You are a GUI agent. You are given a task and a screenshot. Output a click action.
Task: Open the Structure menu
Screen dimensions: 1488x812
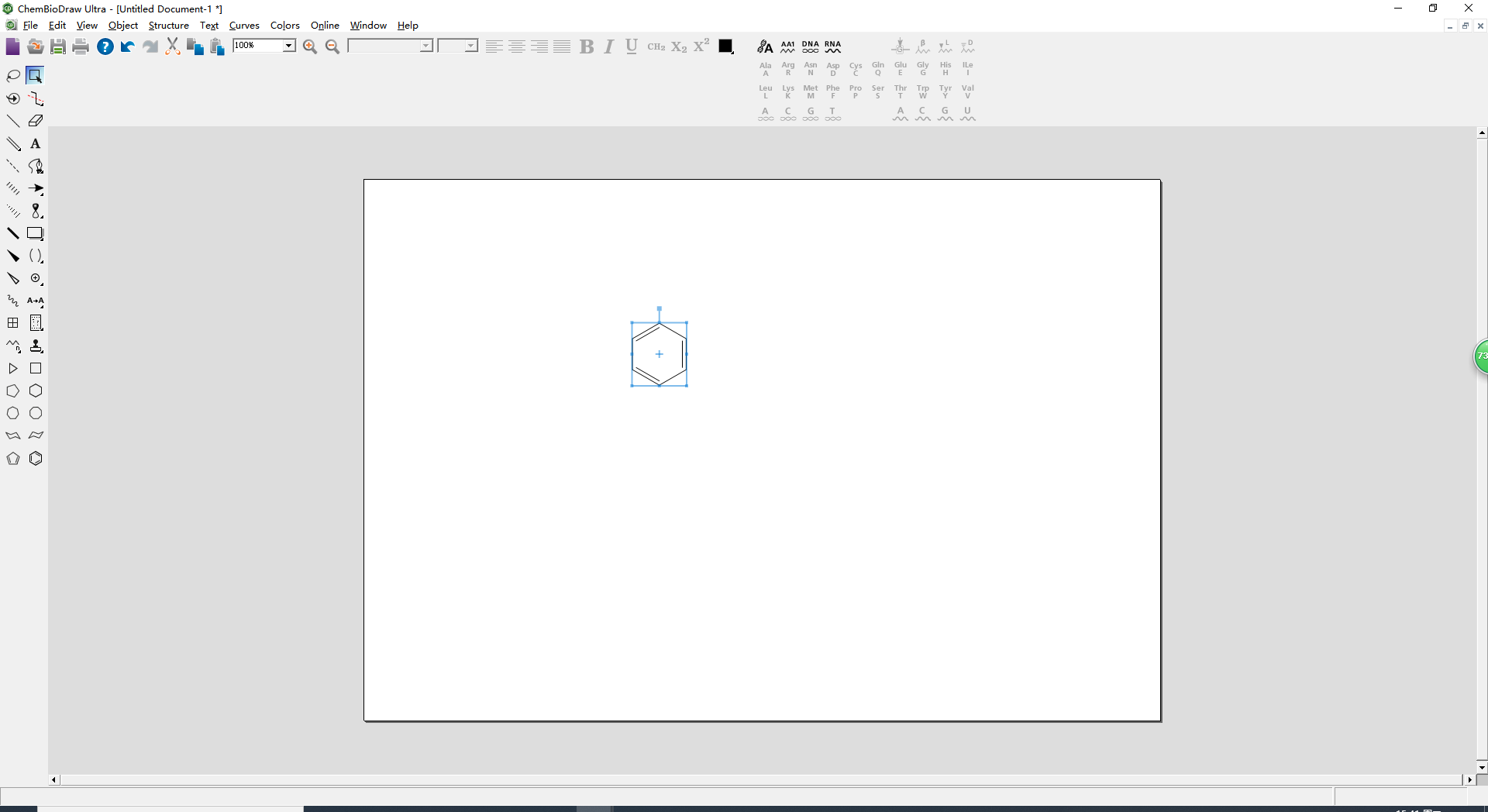click(x=168, y=26)
